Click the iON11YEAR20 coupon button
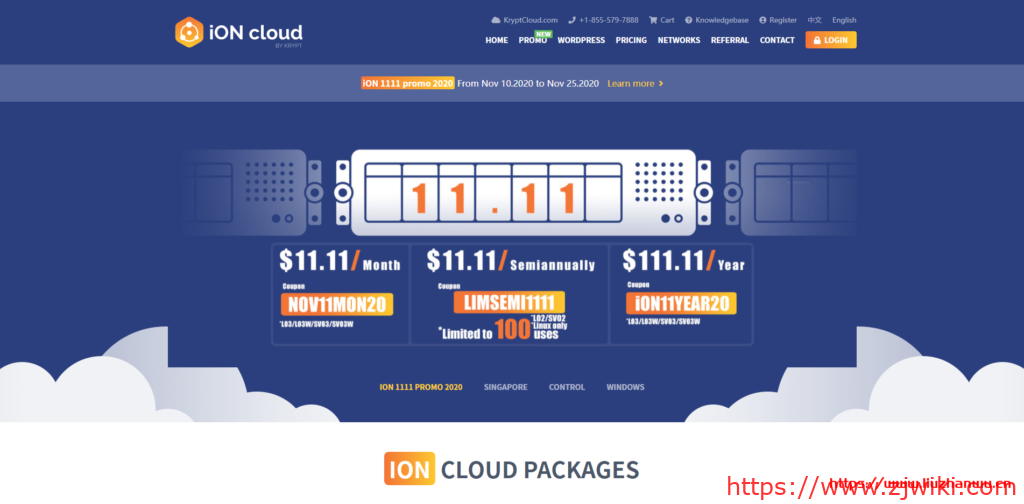The image size is (1024, 504). pos(678,303)
